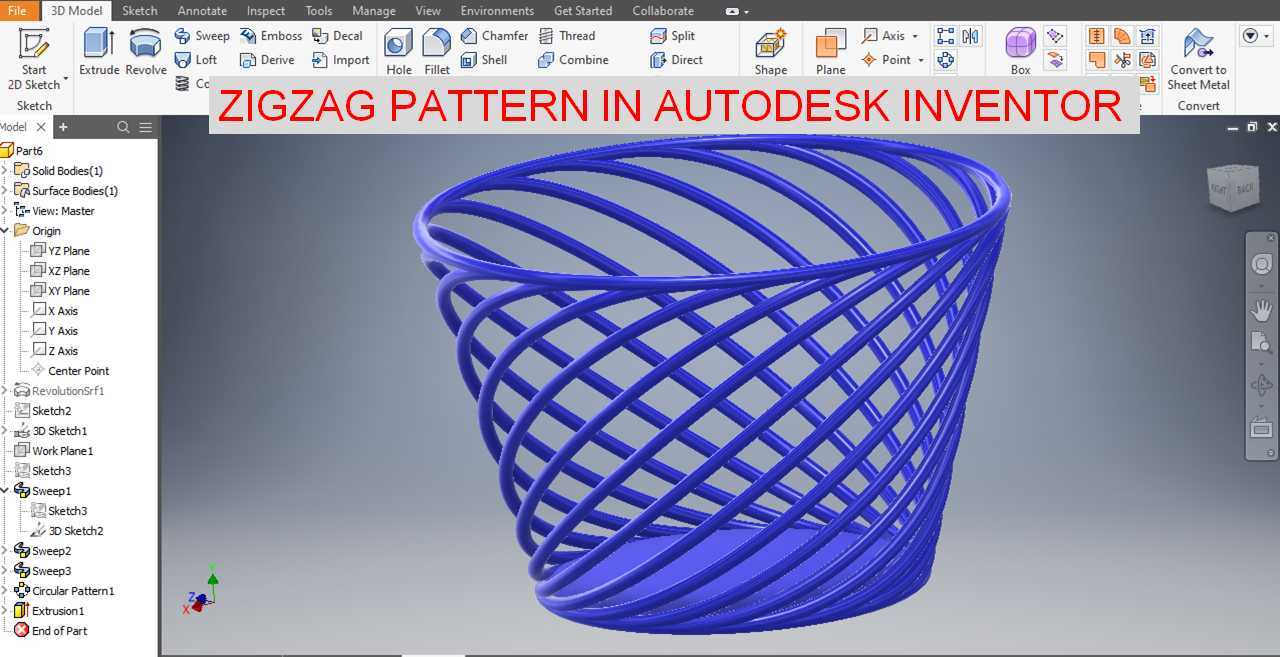Image resolution: width=1280 pixels, height=657 pixels.
Task: Activate the Sweep command
Action: [x=202, y=36]
